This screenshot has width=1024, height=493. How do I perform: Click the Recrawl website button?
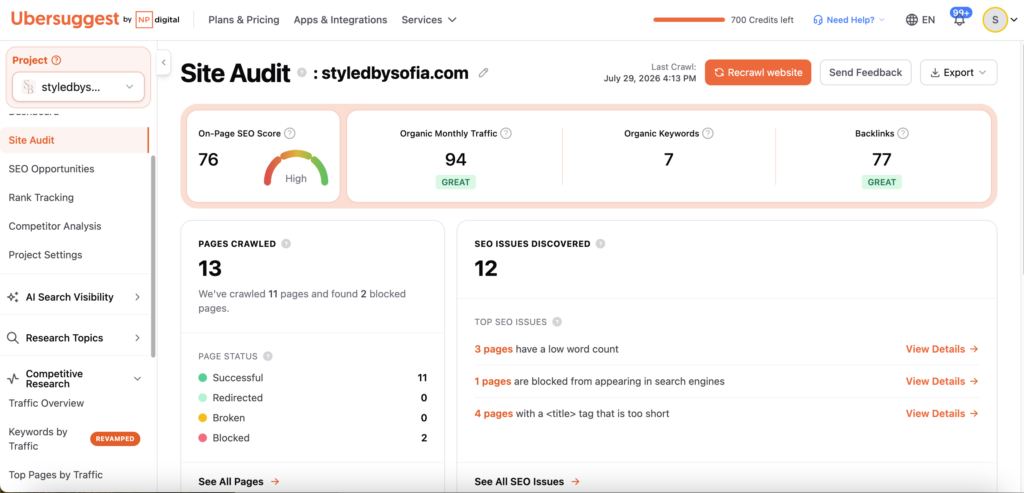[x=758, y=72]
